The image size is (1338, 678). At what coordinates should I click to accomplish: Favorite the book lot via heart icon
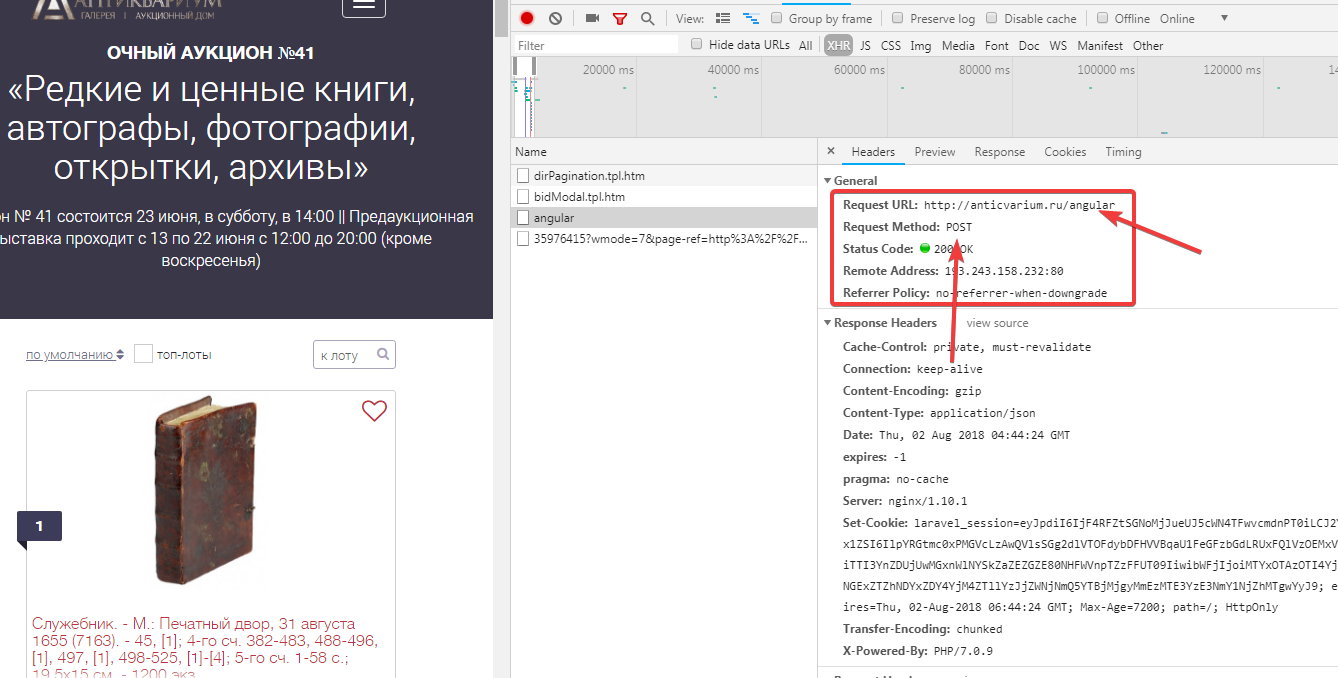coord(374,410)
